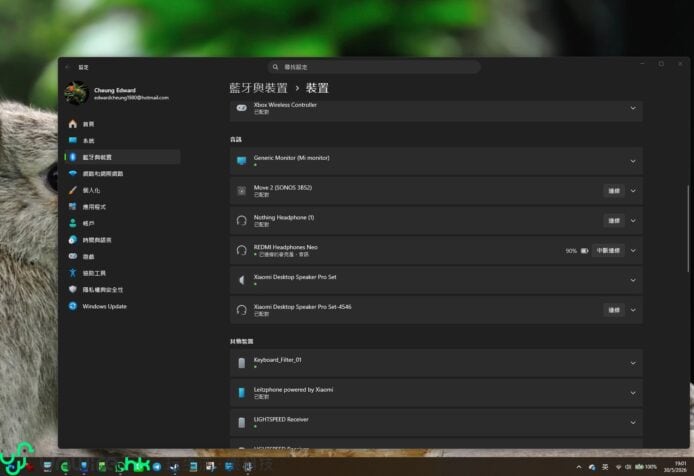Click the Move 2 SONOS speaker icon
Image resolution: width=694 pixels, height=476 pixels.
241,191
